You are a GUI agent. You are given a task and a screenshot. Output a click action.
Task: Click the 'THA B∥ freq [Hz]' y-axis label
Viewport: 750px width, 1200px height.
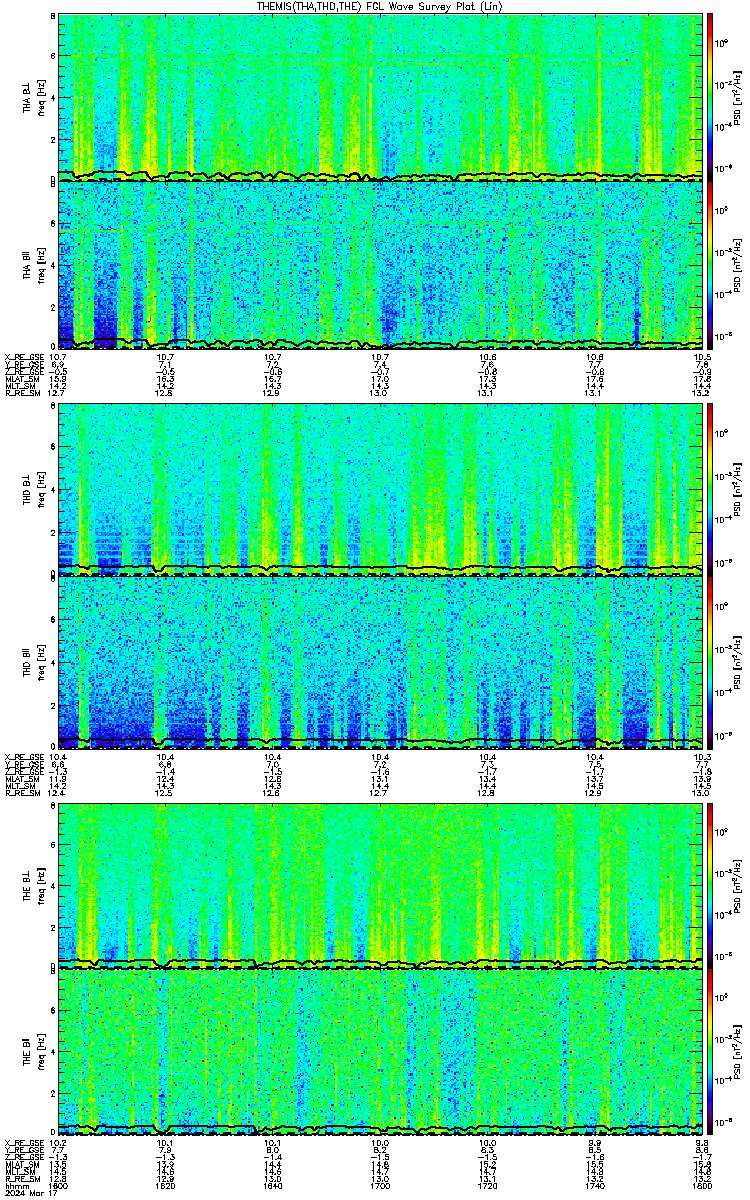pos(34,265)
